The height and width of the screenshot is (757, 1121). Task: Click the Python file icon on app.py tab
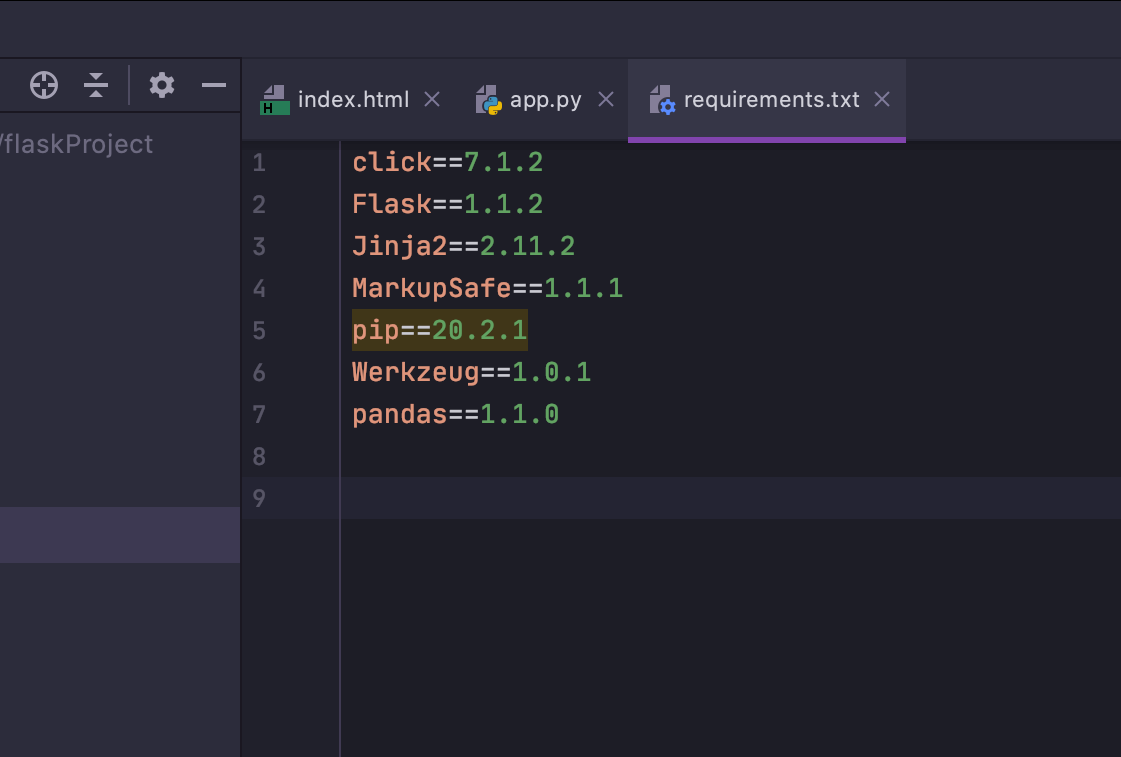pos(488,100)
